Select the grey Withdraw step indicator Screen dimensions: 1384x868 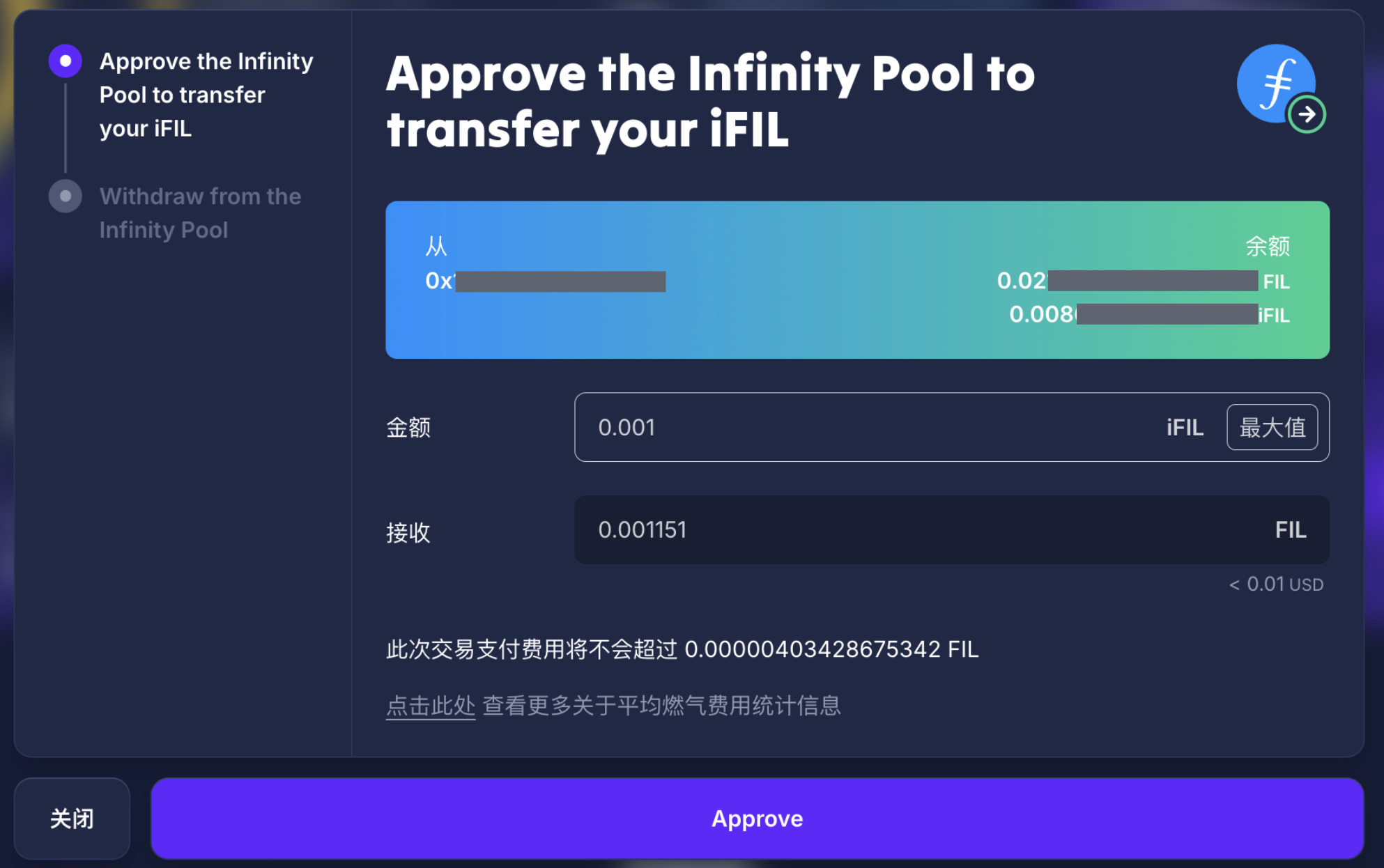pyautogui.click(x=66, y=196)
